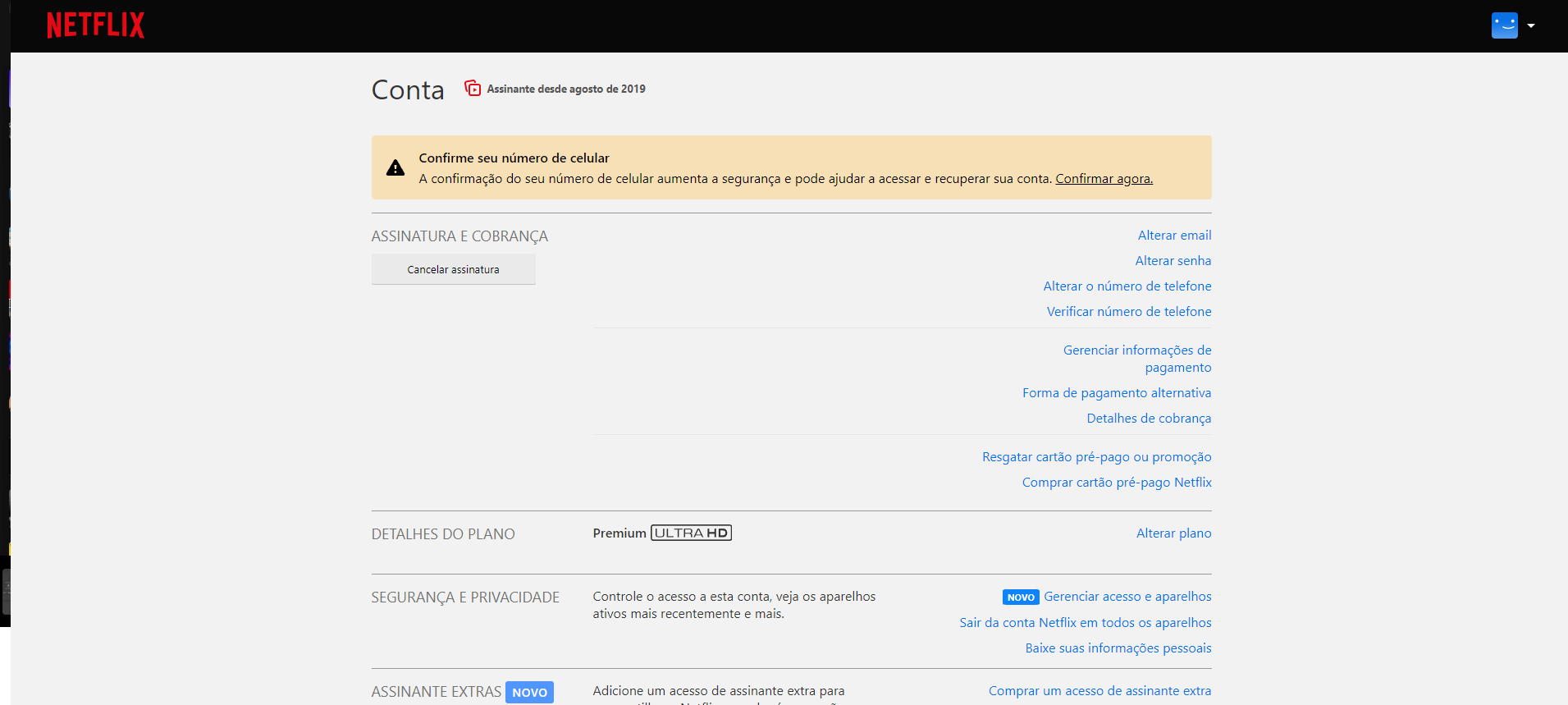The height and width of the screenshot is (705, 1568).
Task: Click the 'Premium' plan name
Action: point(619,533)
